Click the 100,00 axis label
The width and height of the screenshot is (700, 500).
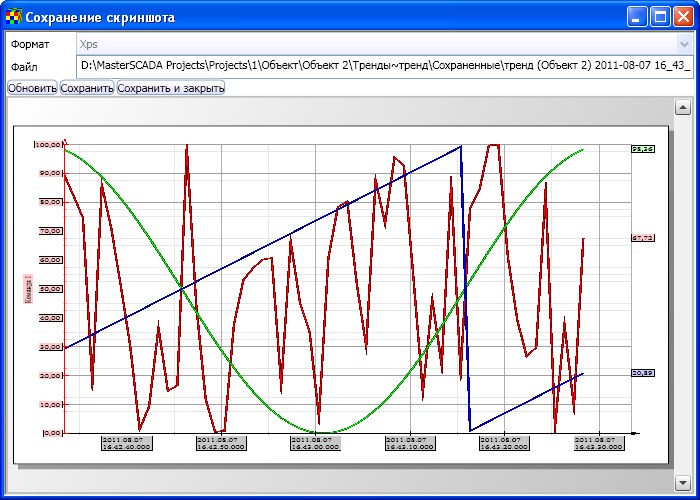point(47,145)
